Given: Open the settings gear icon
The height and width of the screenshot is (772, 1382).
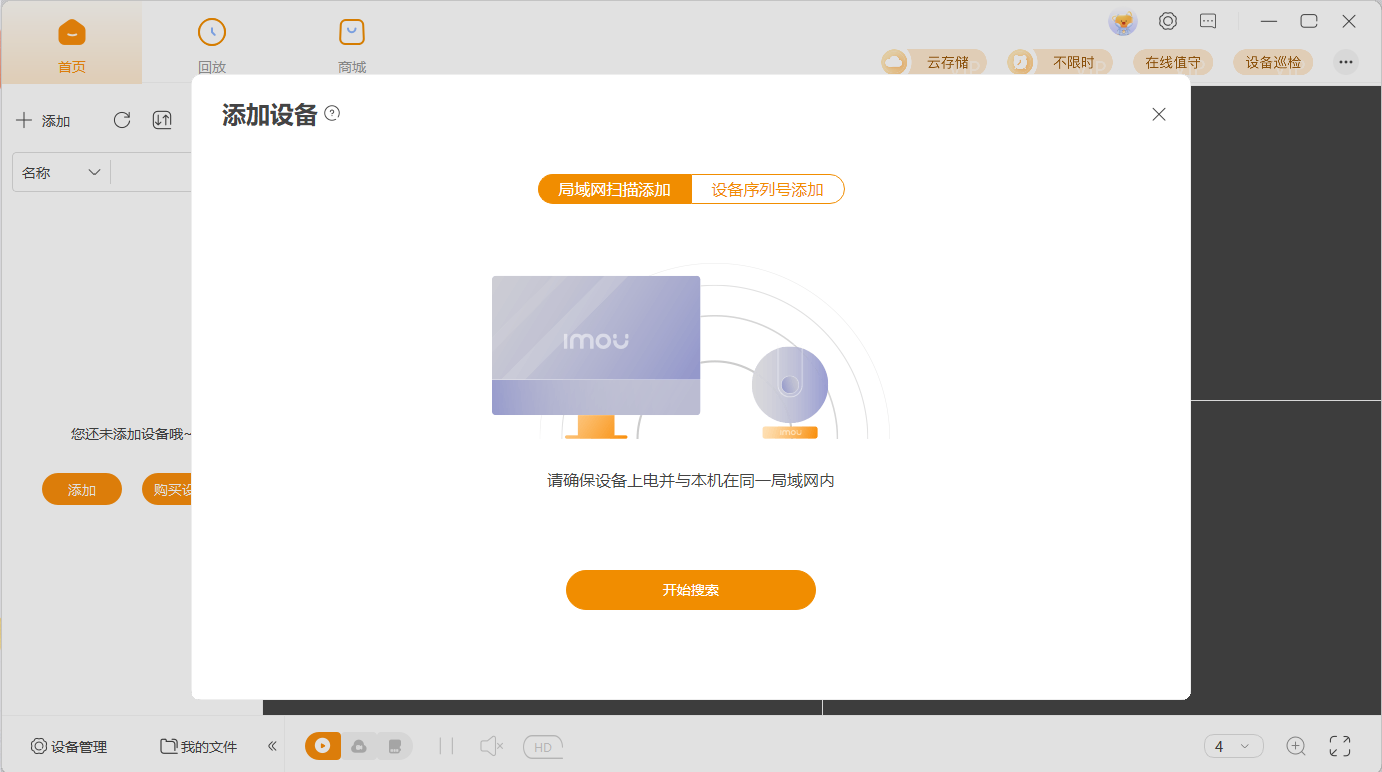Looking at the screenshot, I should 1167,21.
